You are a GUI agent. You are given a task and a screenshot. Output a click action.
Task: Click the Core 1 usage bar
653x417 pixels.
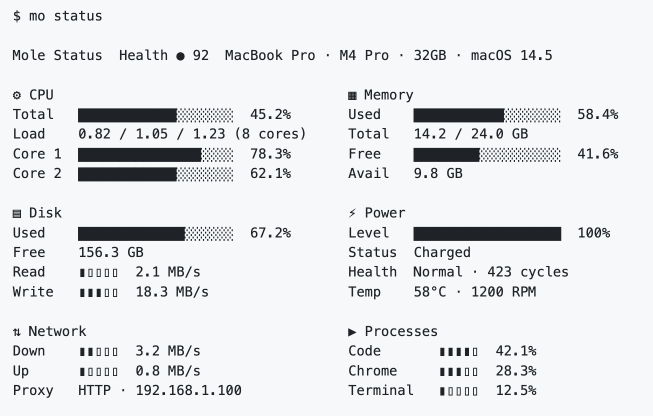pos(155,154)
